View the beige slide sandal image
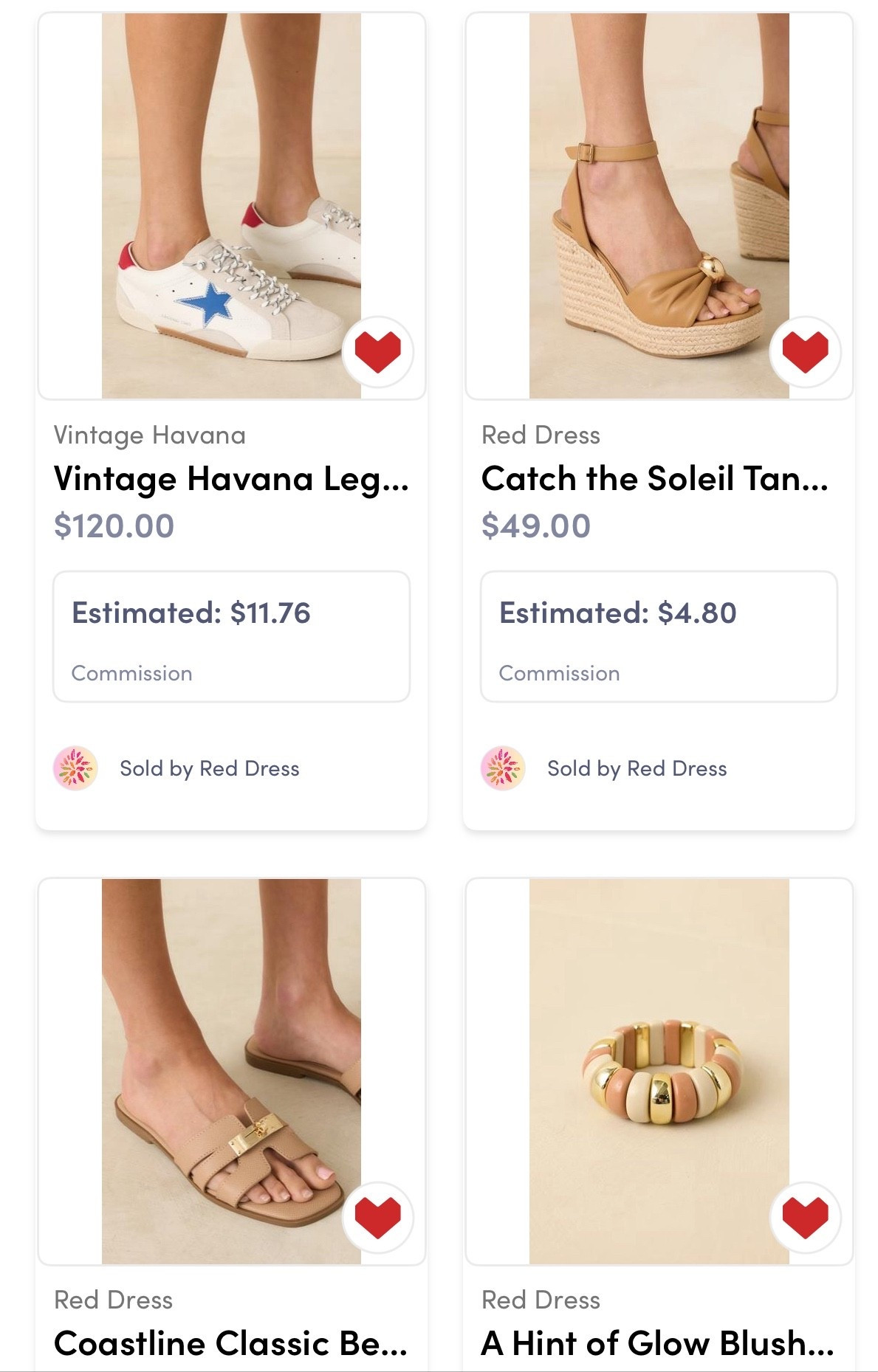This screenshot has height=1372, width=878. (x=231, y=1070)
